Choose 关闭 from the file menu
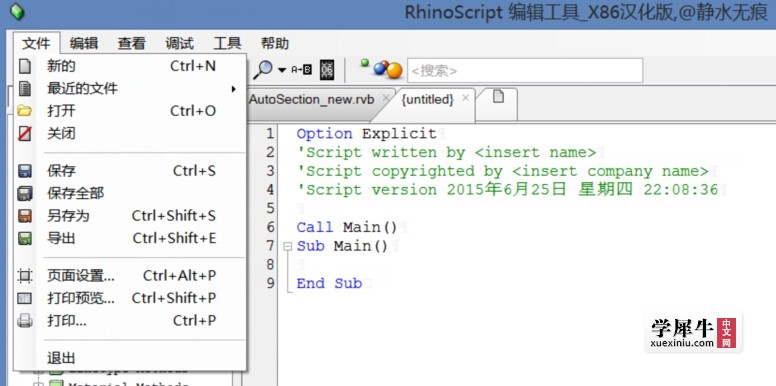This screenshot has width=776, height=386. pos(130,133)
